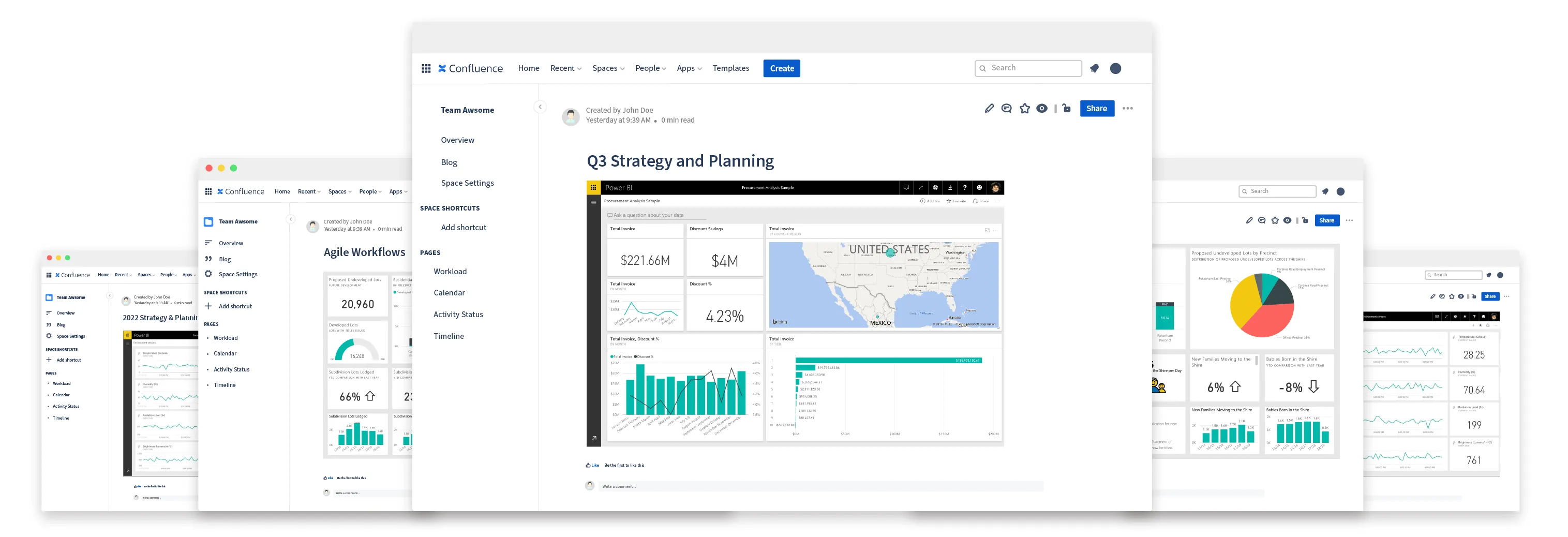This screenshot has height=537, width=1568.
Task: Click Add tile in the Power BI dashboard
Action: tap(930, 201)
